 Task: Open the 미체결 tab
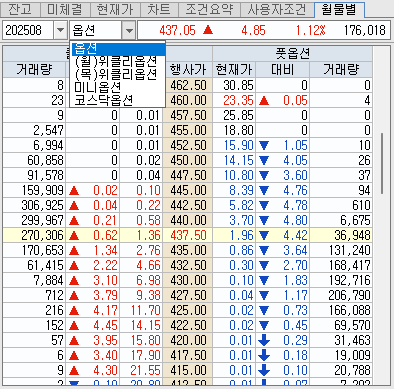click(65, 10)
